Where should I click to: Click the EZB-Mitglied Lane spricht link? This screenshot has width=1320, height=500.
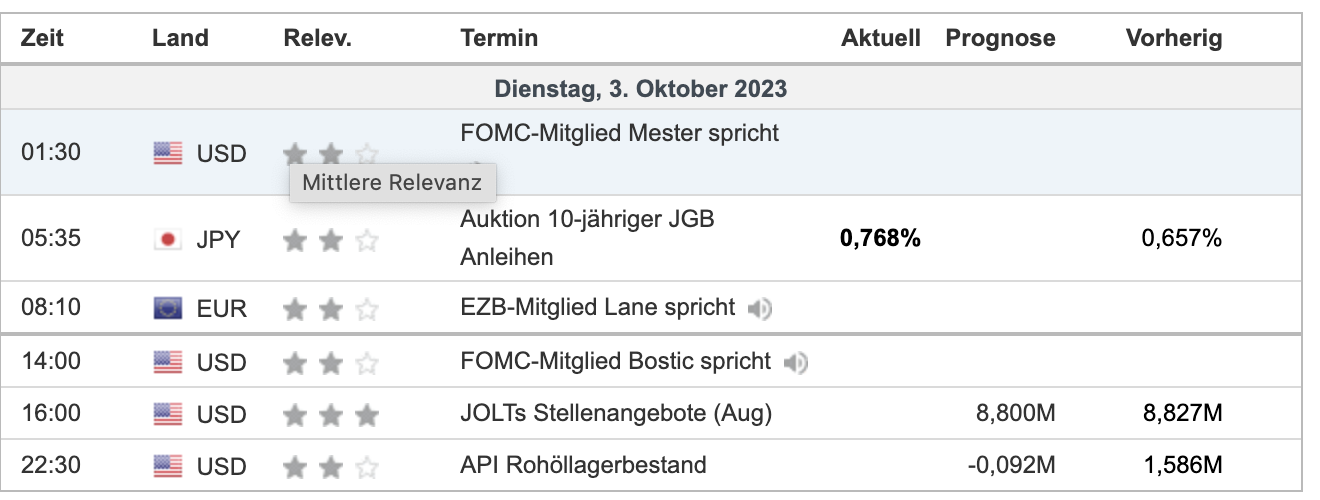tap(597, 307)
